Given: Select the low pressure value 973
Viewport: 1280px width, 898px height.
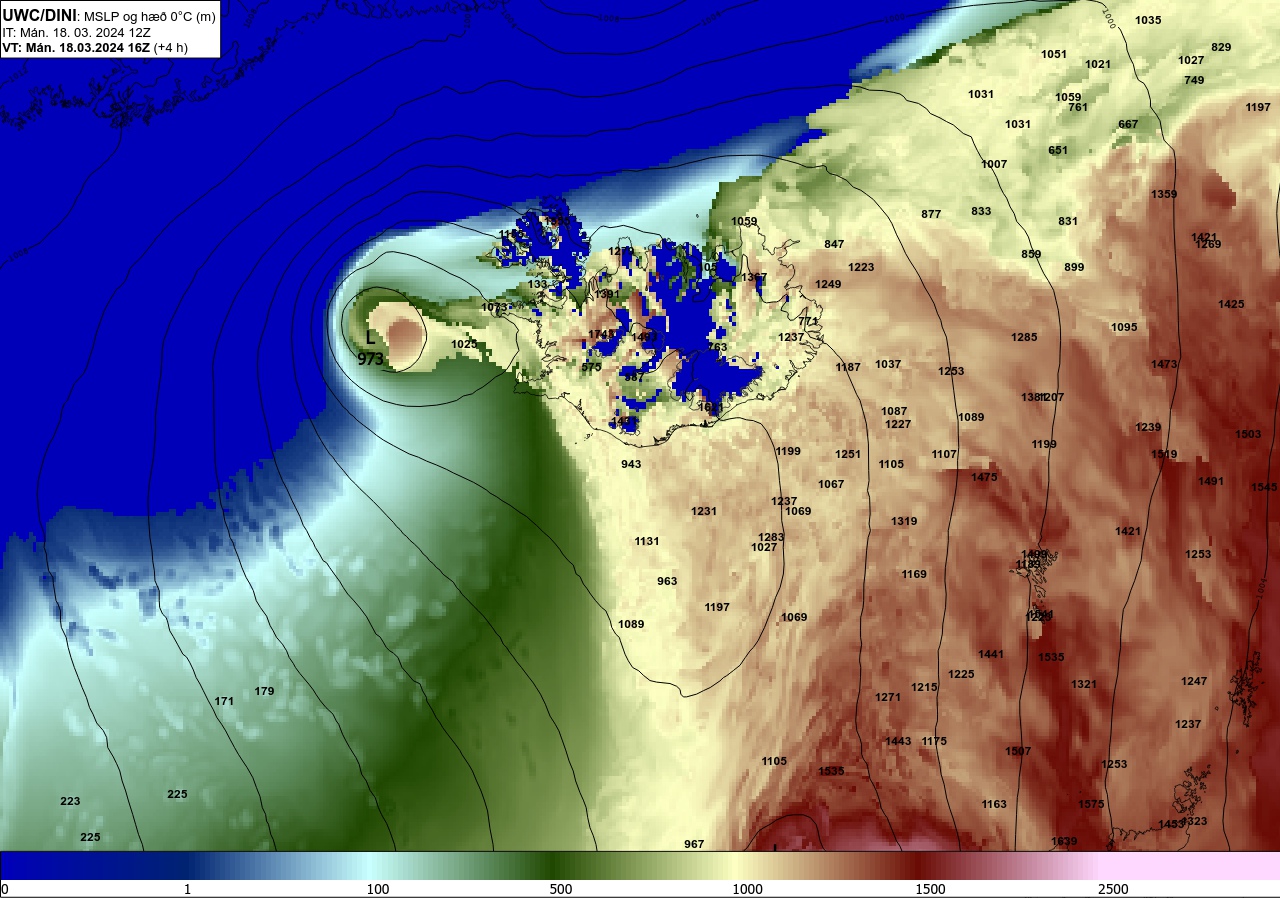Looking at the screenshot, I should pos(370,359).
